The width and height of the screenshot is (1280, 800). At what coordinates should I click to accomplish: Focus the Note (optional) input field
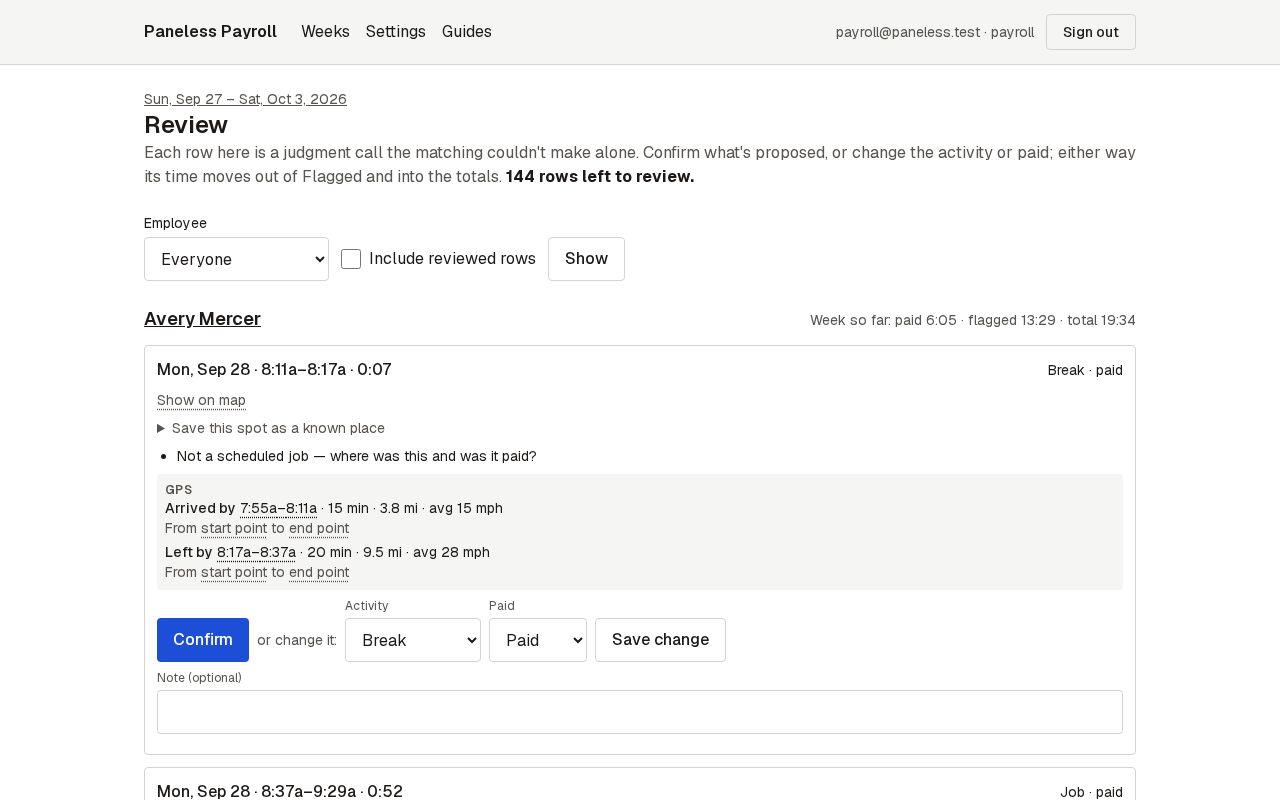click(640, 712)
